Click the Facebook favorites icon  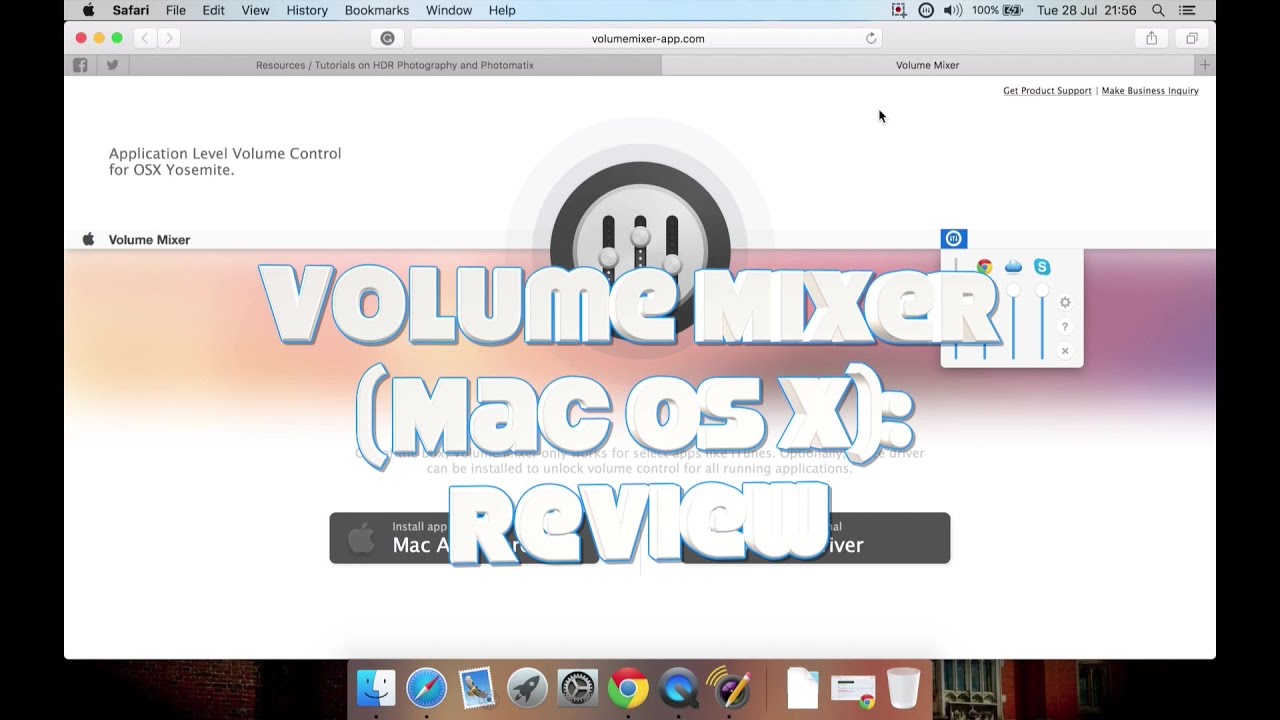click(80, 65)
